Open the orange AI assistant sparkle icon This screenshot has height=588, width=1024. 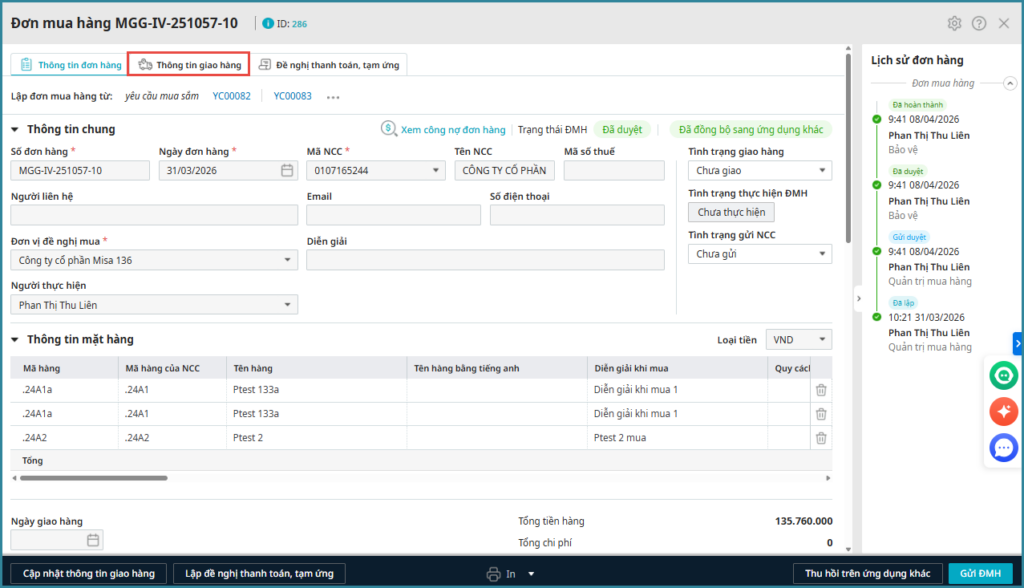tap(1003, 411)
